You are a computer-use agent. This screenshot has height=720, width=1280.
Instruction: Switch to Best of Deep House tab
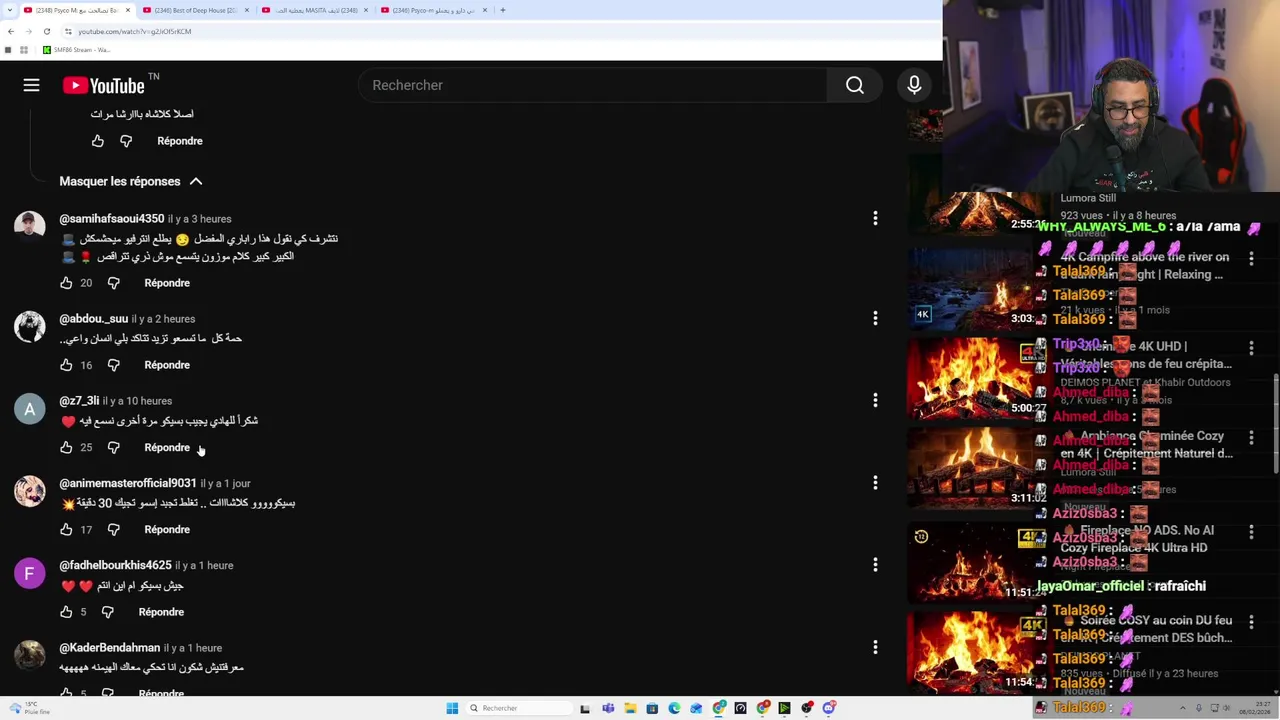pos(195,10)
